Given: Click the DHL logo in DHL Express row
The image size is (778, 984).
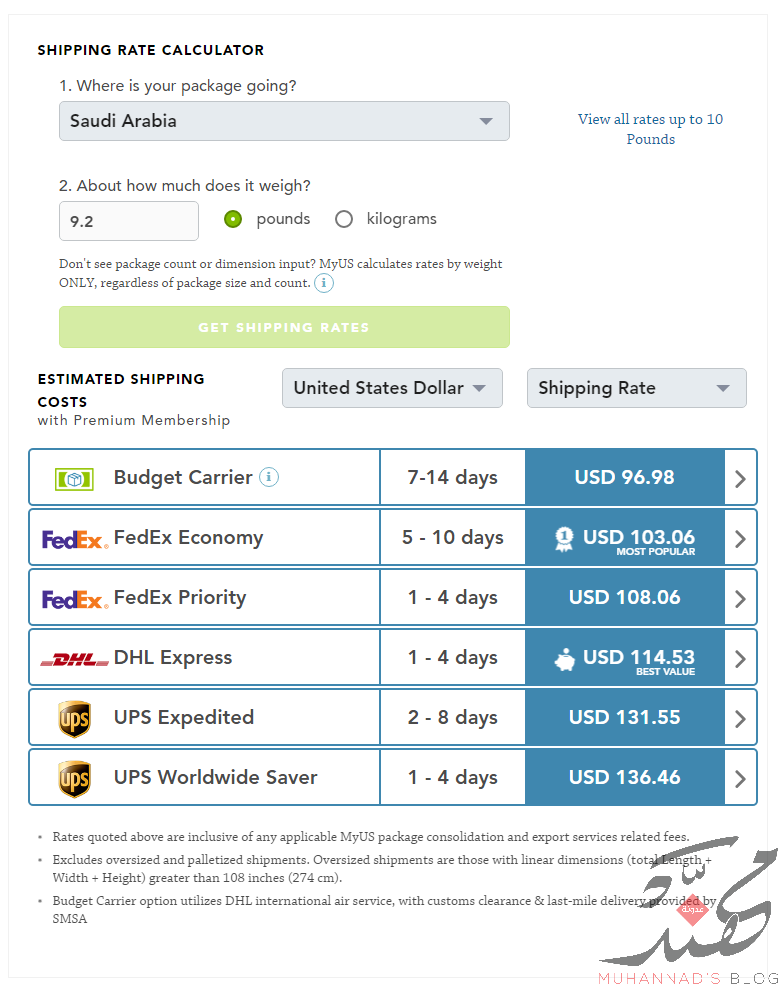Looking at the screenshot, I should (75, 660).
